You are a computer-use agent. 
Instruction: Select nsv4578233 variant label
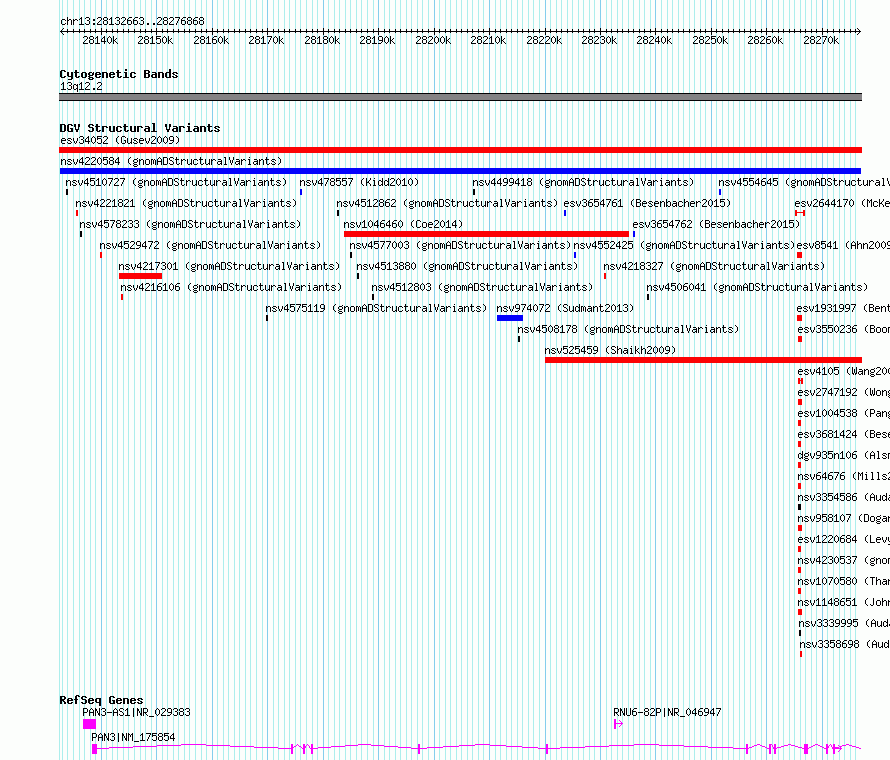point(190,224)
